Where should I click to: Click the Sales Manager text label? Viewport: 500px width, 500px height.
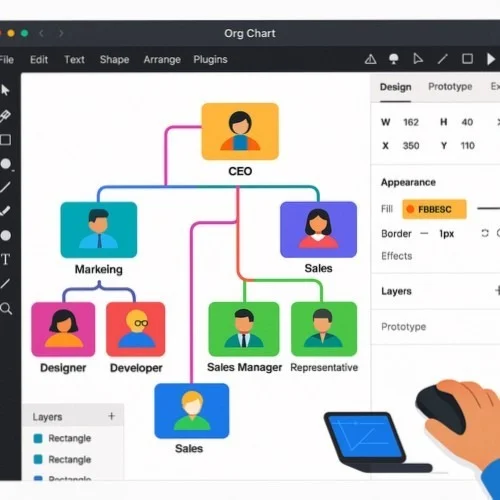244,367
